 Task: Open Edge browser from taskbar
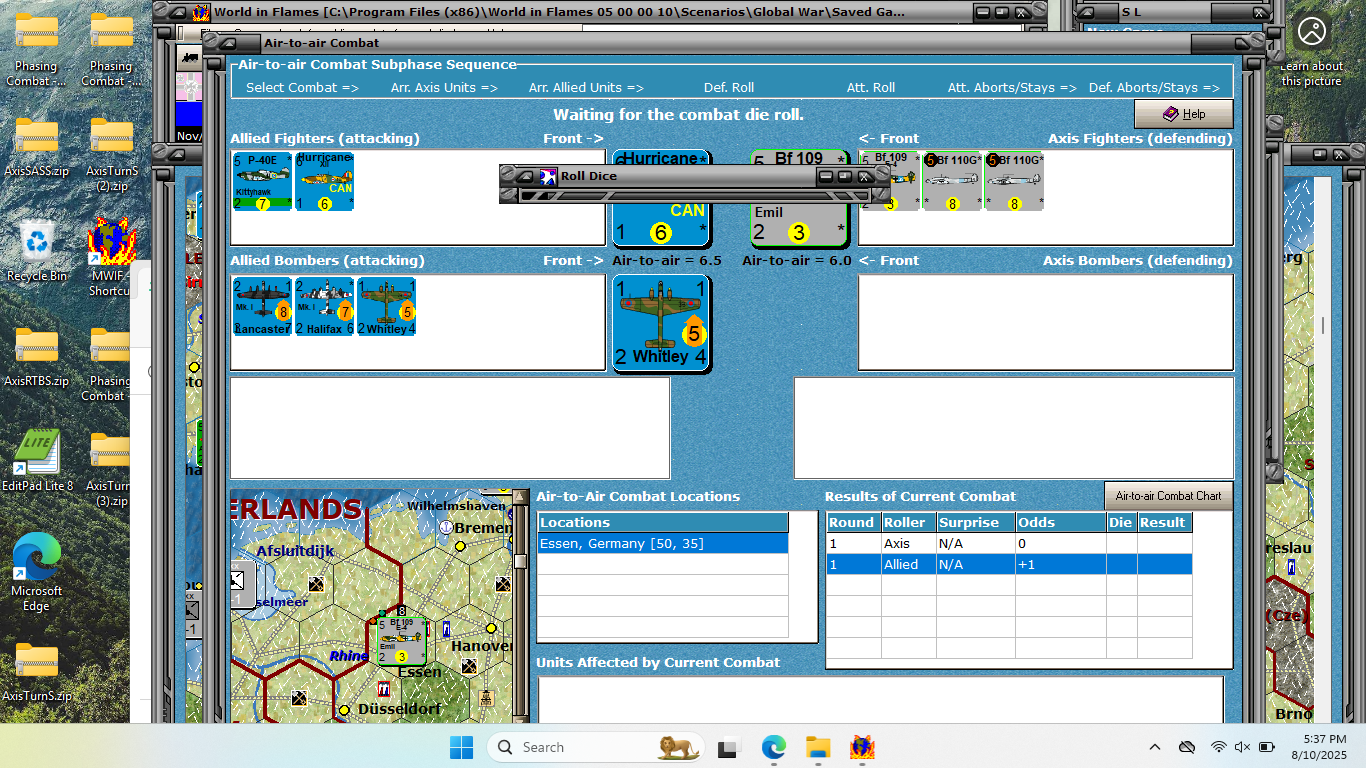tap(774, 747)
